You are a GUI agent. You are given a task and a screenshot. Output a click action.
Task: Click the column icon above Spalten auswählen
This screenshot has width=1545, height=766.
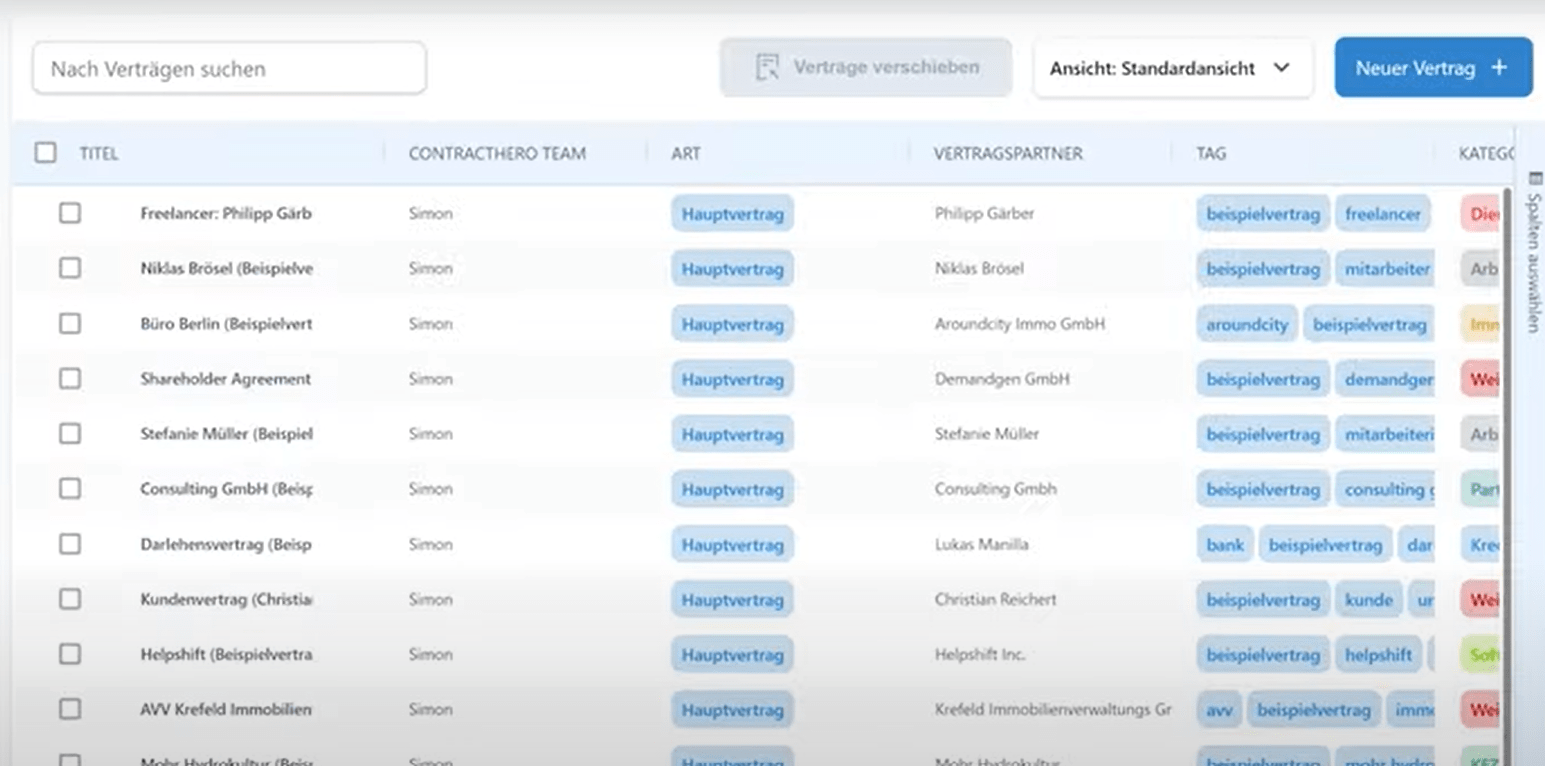click(x=1536, y=179)
